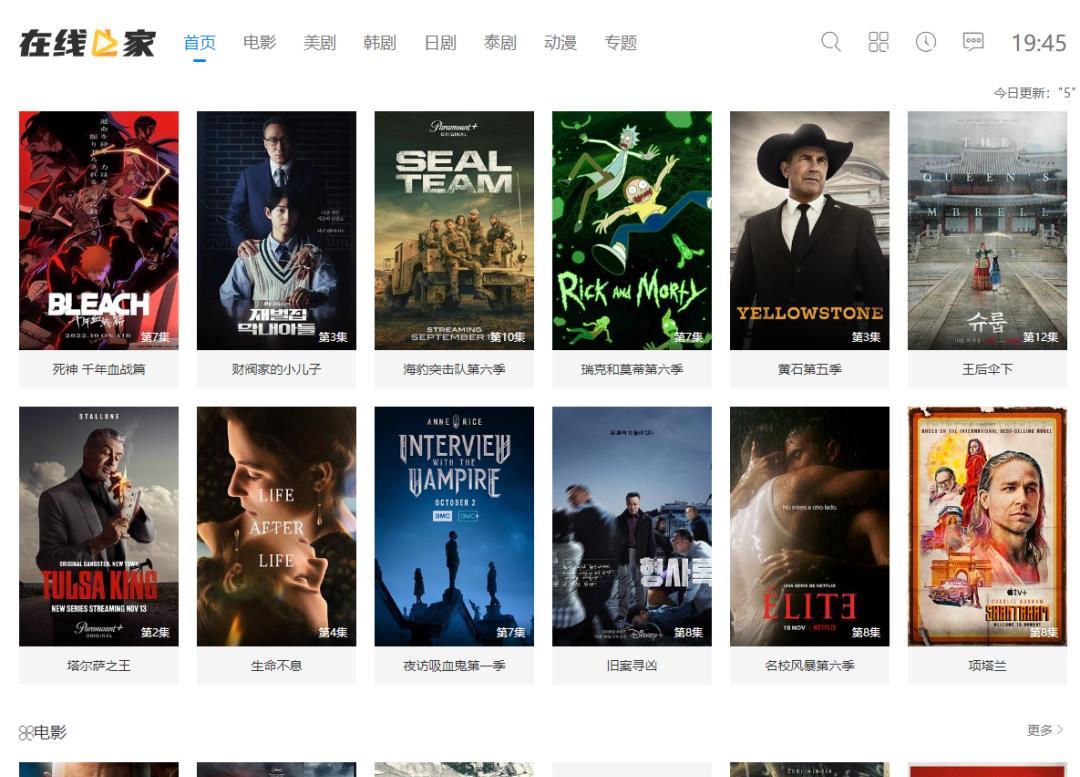Select the 首页 navigation tab
This screenshot has height=777, width=1080.
click(200, 43)
